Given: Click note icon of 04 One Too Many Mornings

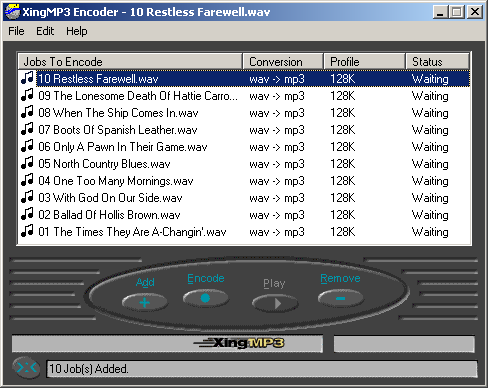Looking at the screenshot, I should [x=27, y=180].
